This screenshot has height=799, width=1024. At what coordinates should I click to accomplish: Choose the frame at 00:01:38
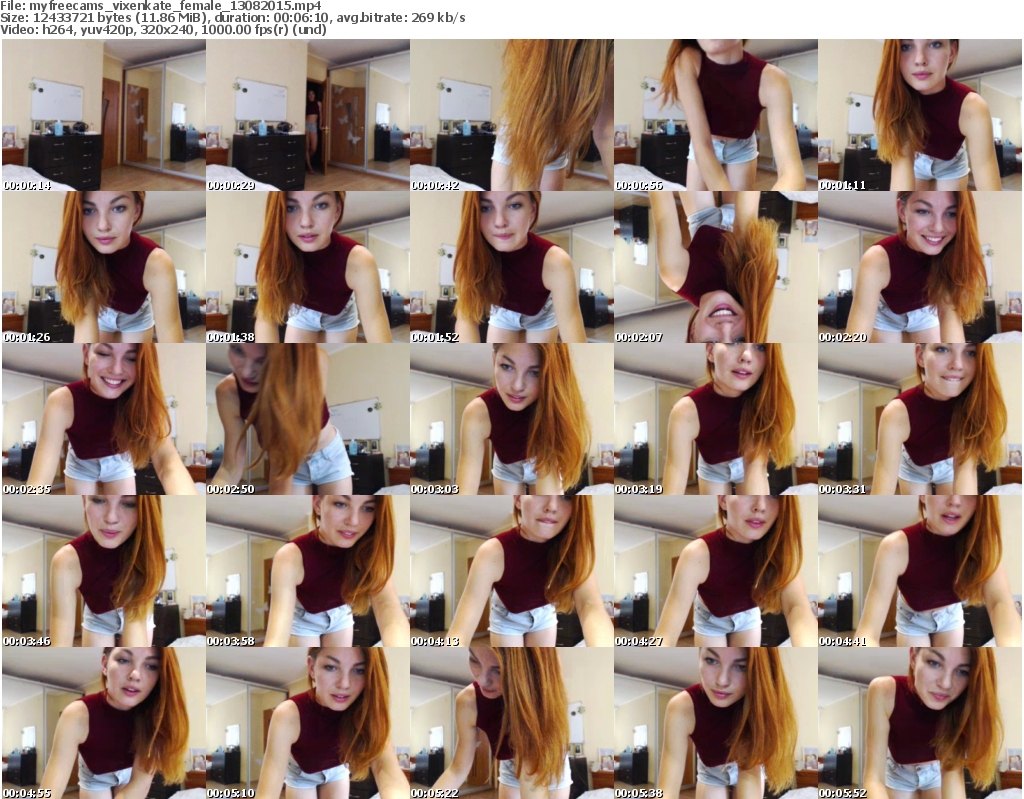click(x=308, y=267)
